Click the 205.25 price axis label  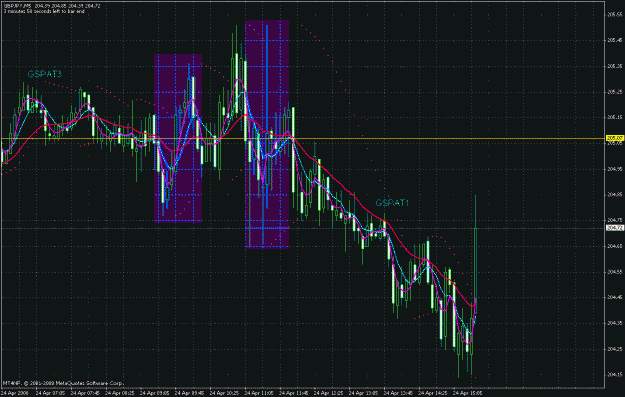[x=615, y=92]
